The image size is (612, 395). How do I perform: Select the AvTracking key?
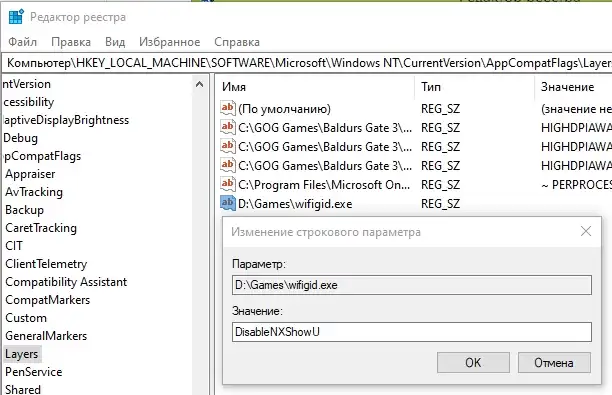[34, 192]
